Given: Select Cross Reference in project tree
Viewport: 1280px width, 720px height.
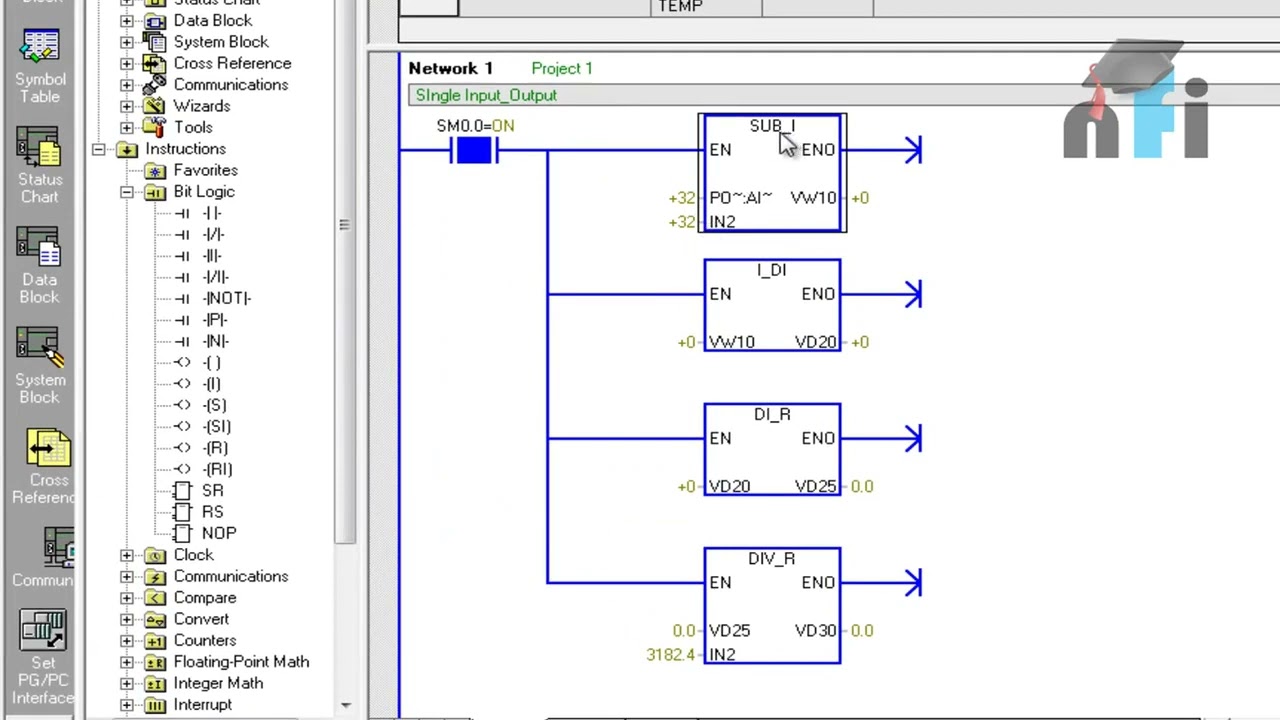Looking at the screenshot, I should 232,63.
